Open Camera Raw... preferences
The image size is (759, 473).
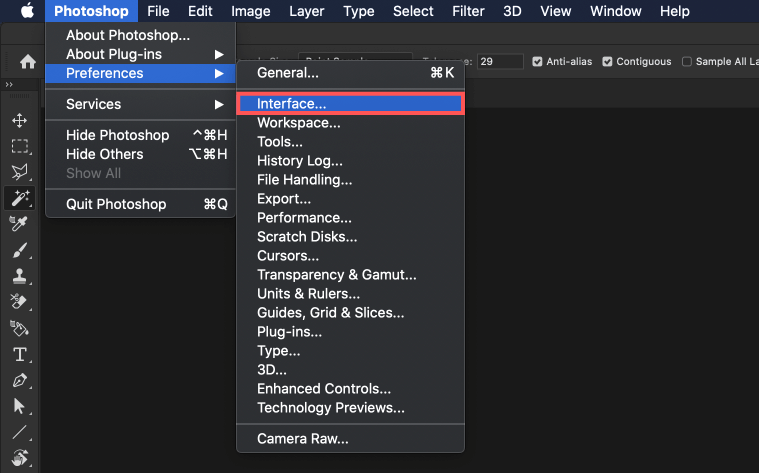pos(350,439)
